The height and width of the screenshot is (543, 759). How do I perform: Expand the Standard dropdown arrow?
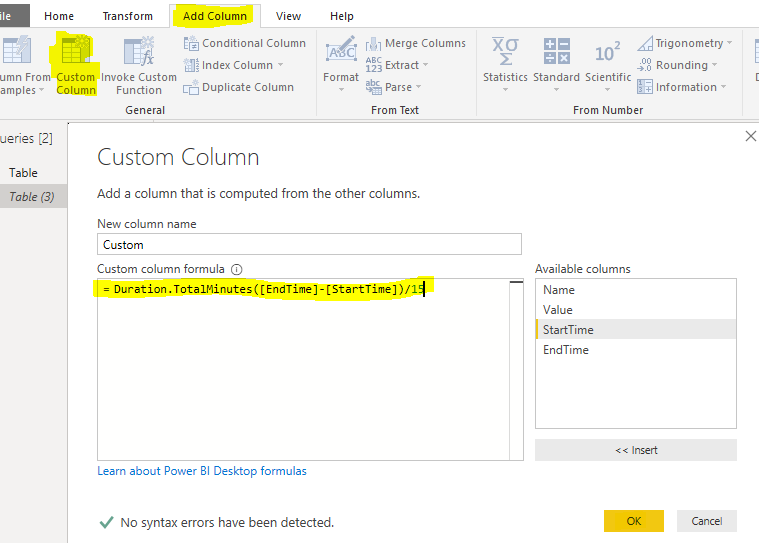coord(557,90)
